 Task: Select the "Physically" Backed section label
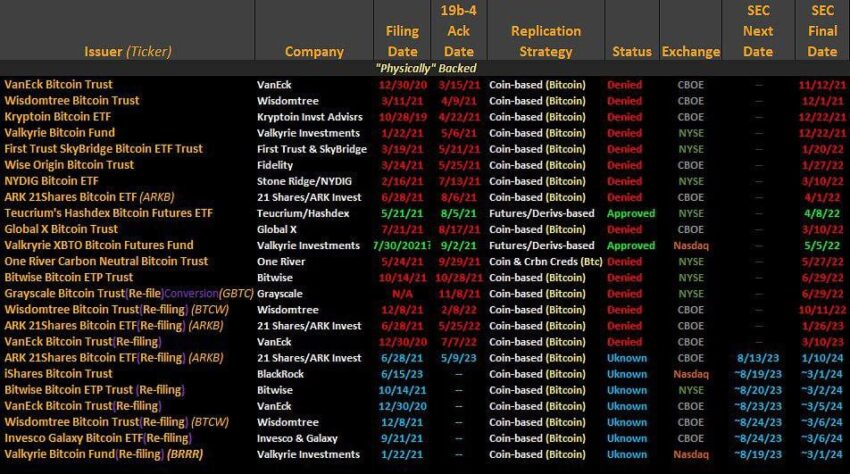pyautogui.click(x=426, y=68)
